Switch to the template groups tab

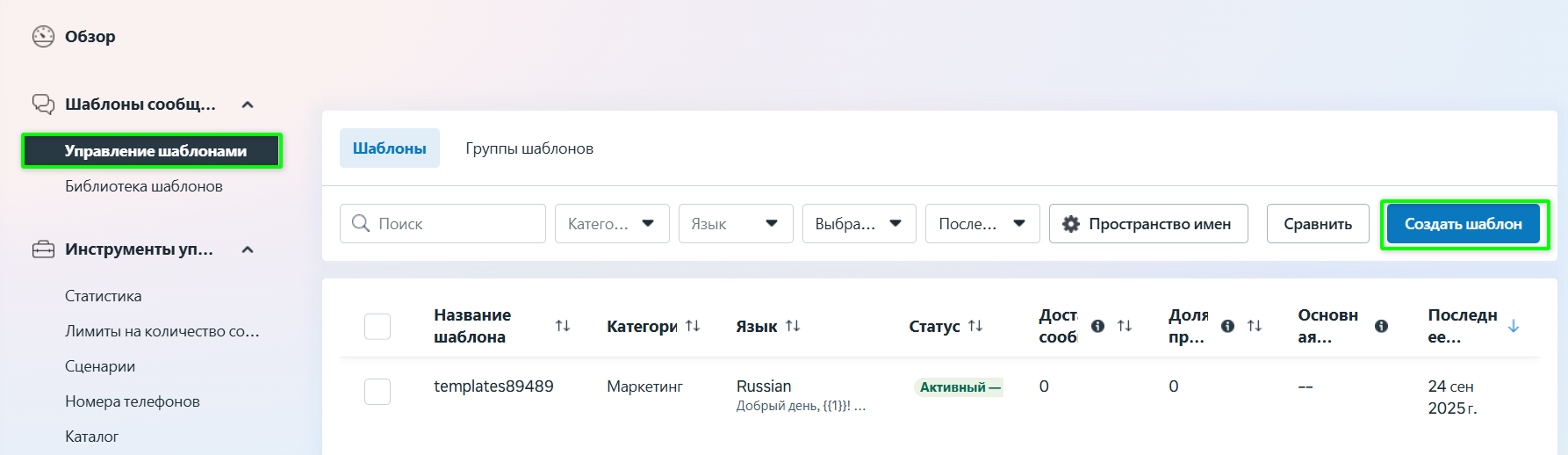point(529,148)
